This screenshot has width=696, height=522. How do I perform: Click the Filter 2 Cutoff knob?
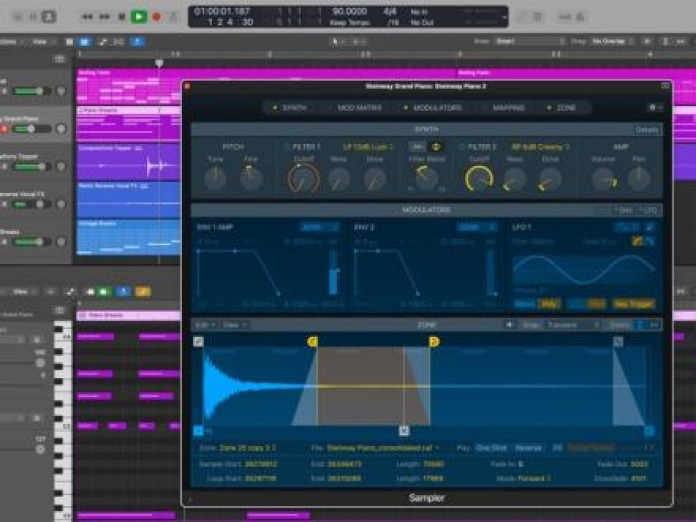pos(478,178)
